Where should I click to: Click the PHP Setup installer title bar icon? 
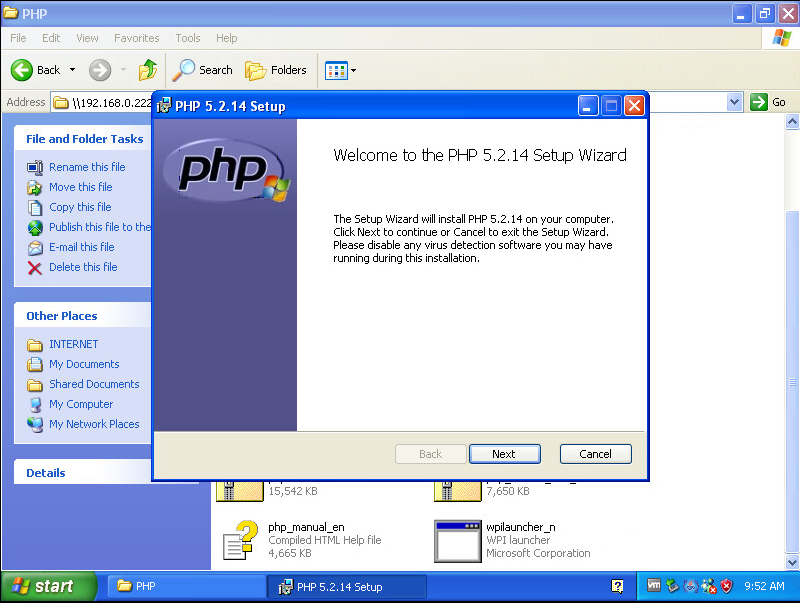[164, 106]
